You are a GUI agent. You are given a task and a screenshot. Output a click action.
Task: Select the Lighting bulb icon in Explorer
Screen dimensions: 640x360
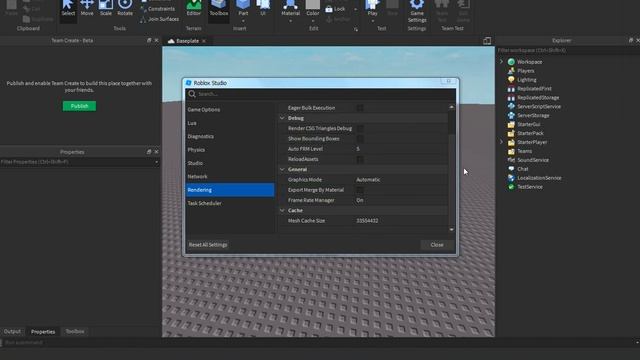(x=511, y=80)
